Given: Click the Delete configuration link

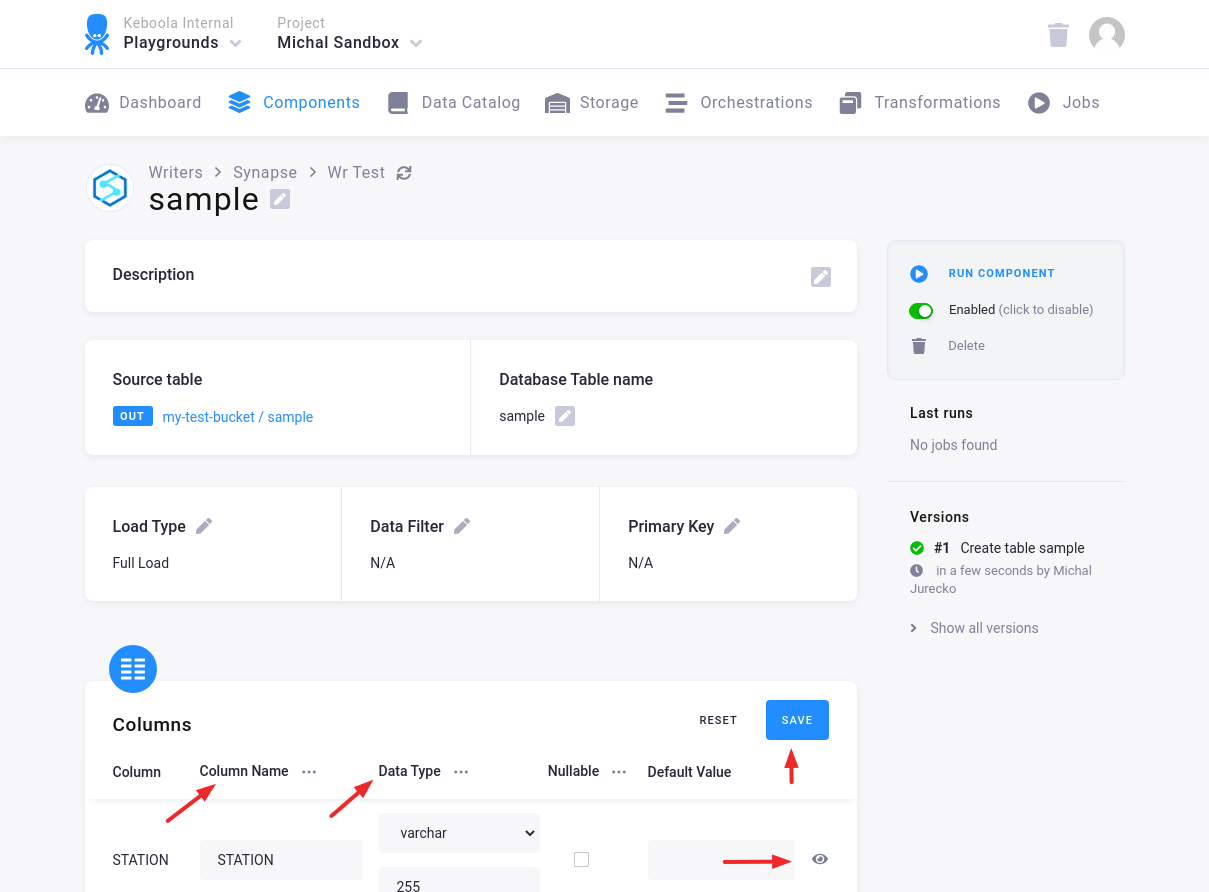Looking at the screenshot, I should point(966,346).
